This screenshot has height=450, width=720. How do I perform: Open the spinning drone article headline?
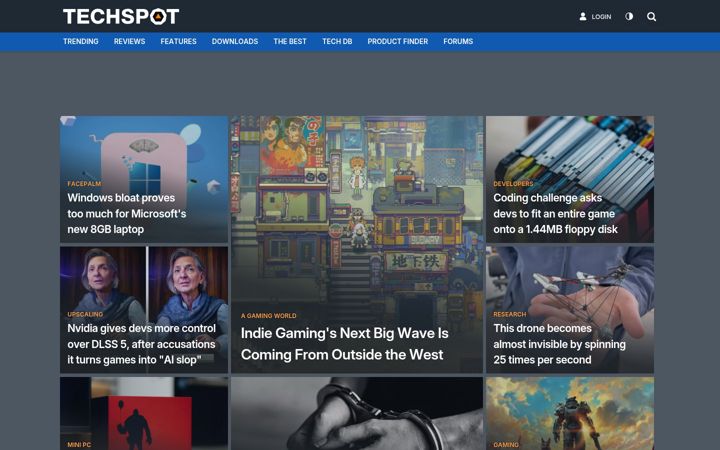[x=559, y=344]
